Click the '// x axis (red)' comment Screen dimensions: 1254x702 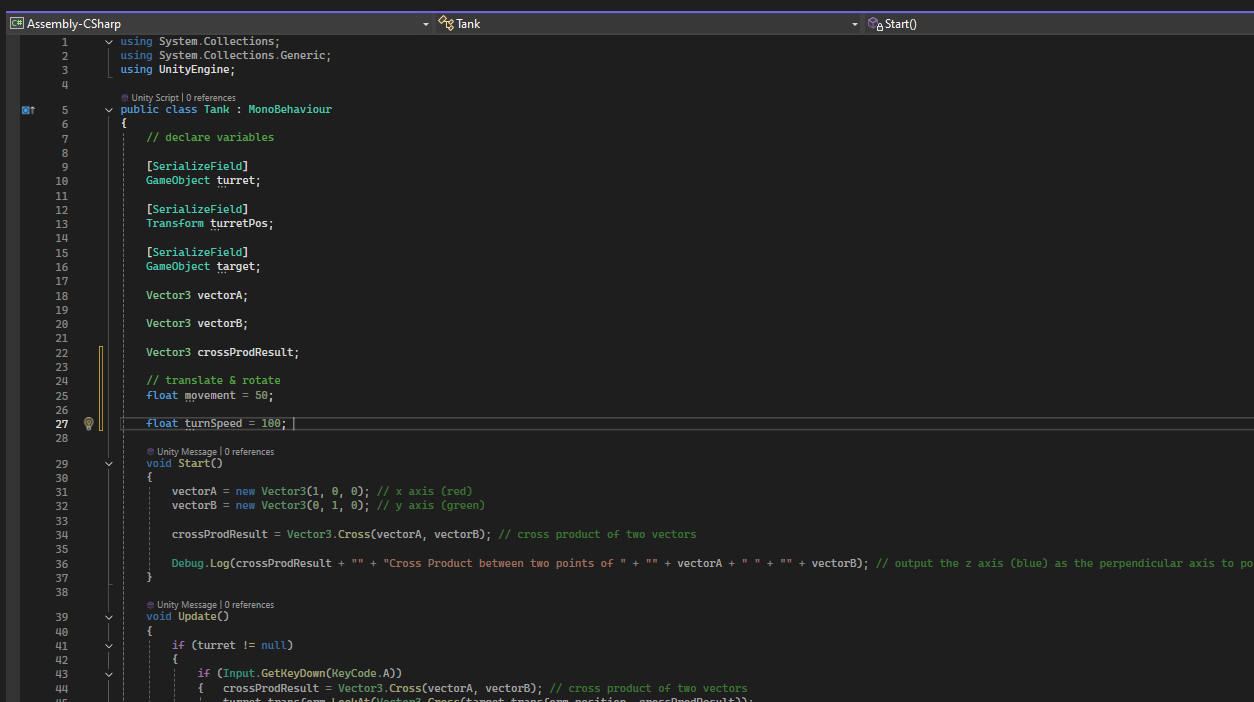coord(424,491)
